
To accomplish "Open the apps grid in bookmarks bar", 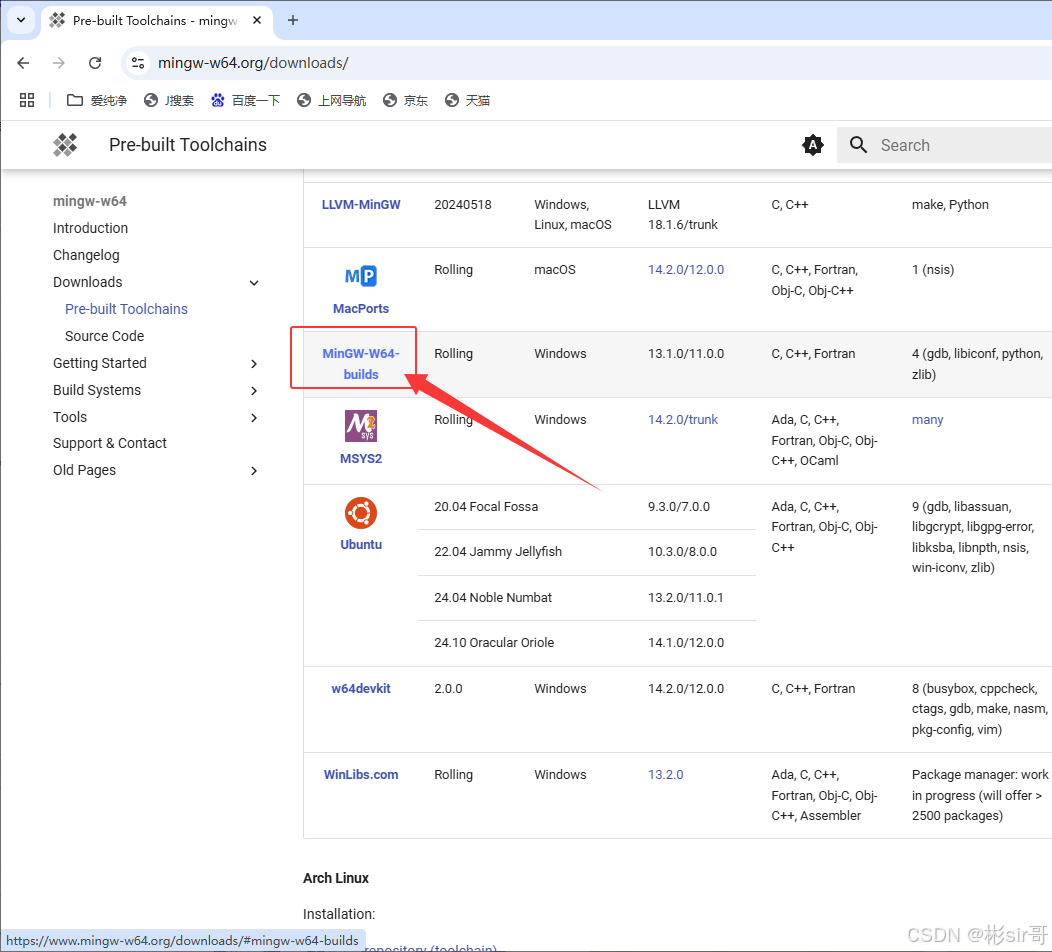I will (27, 100).
